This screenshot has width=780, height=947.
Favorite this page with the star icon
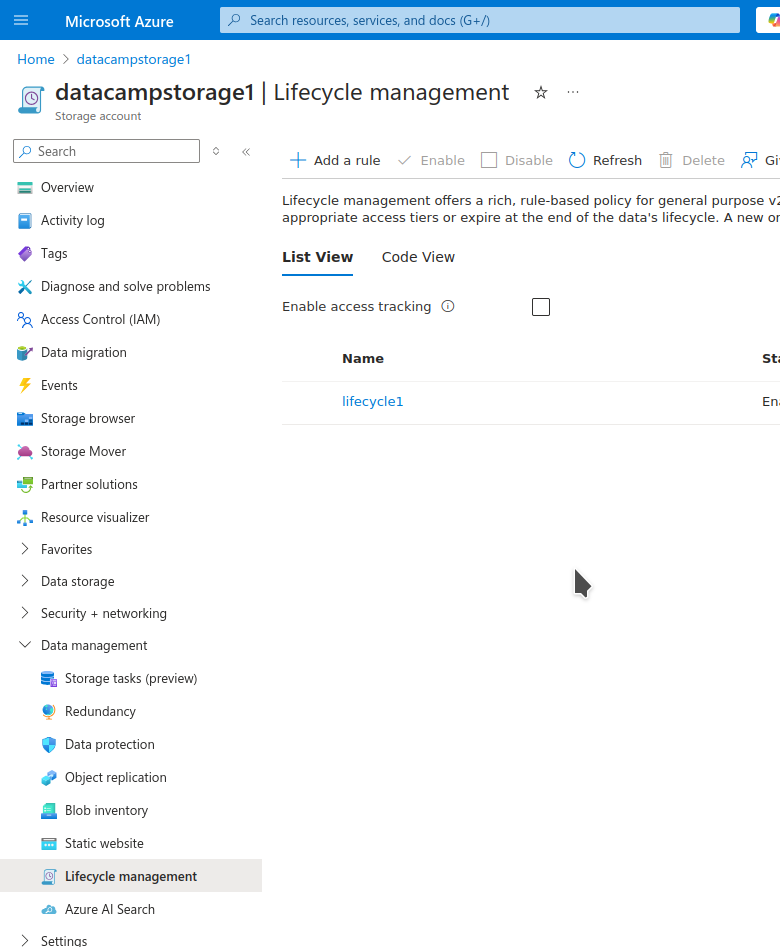click(541, 92)
